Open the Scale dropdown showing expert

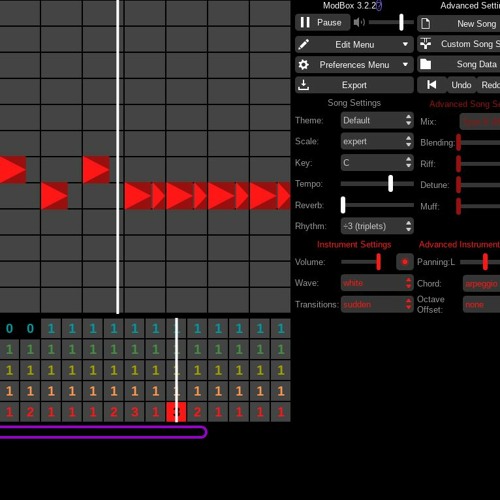tap(377, 141)
